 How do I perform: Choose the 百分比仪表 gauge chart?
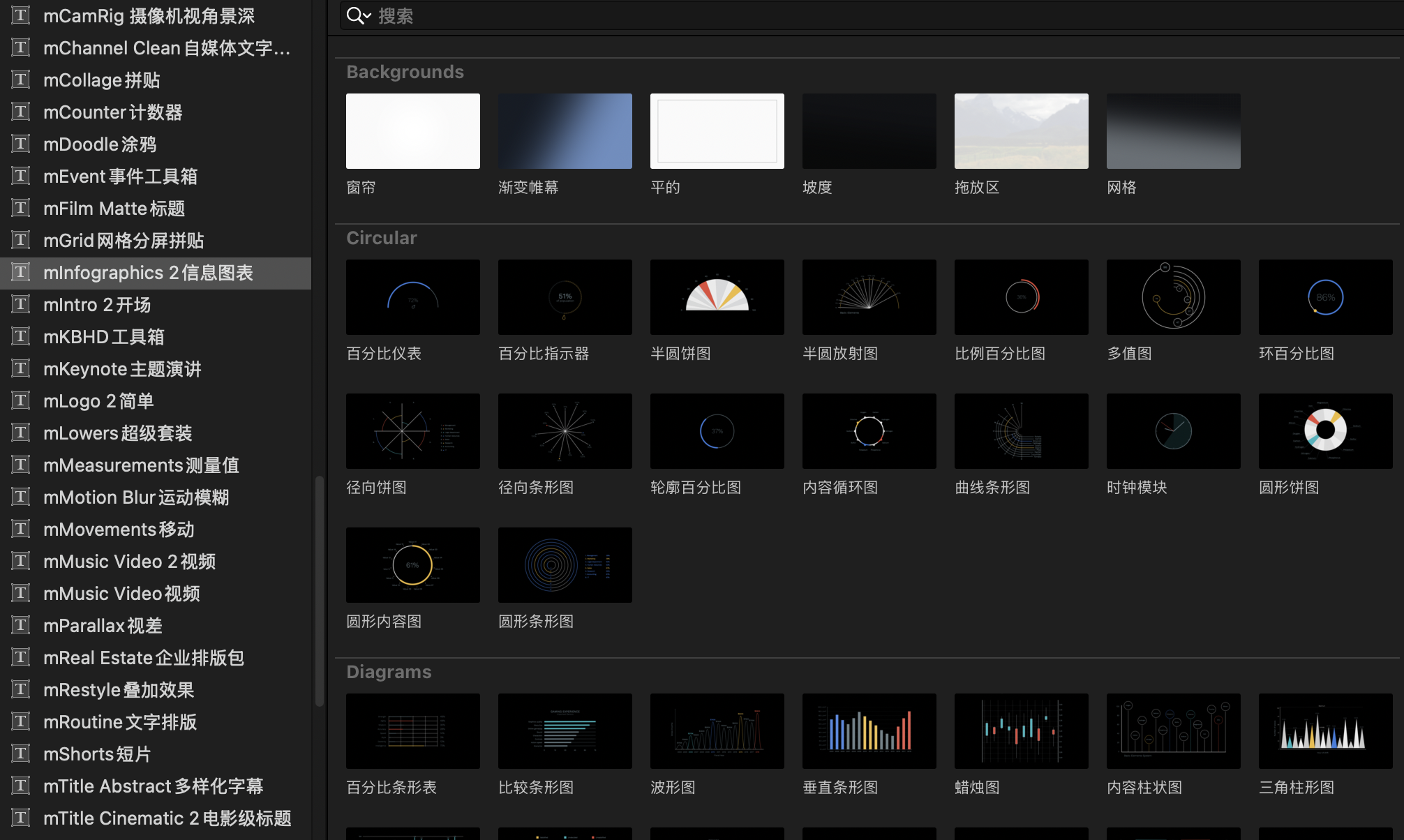(x=413, y=297)
